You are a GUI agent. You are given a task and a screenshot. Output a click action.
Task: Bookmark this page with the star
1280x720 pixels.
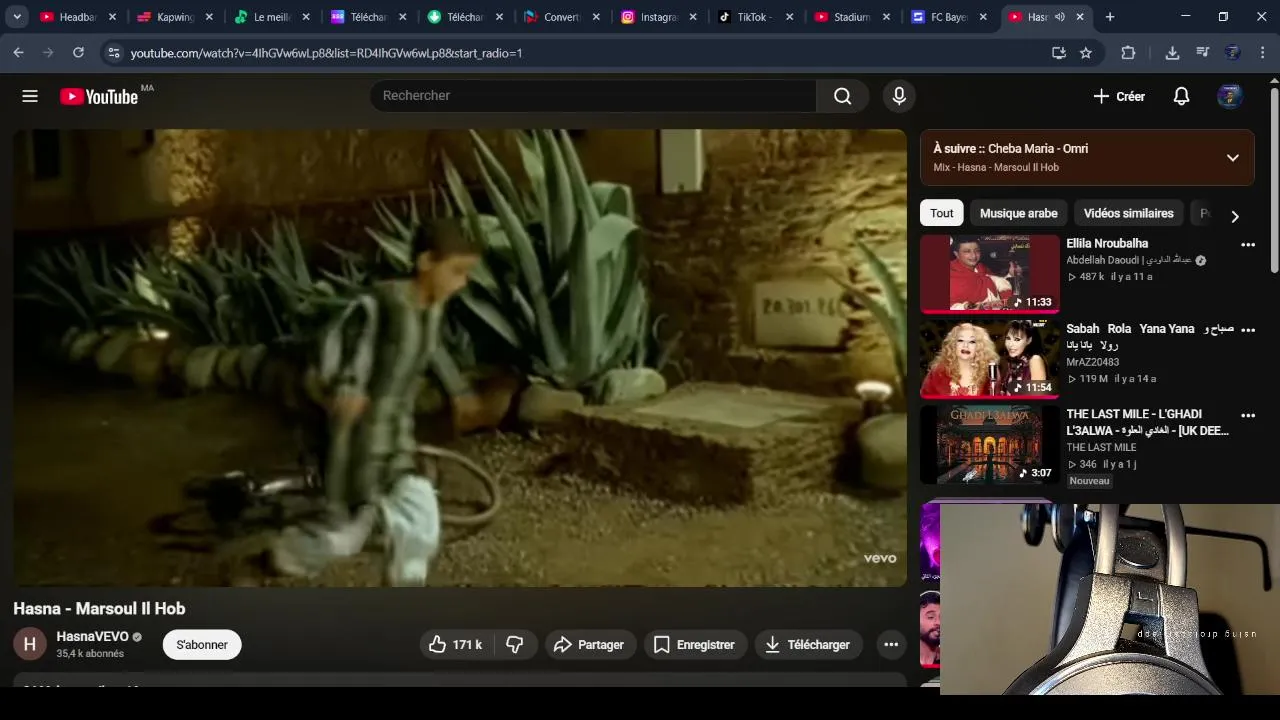coord(1086,53)
